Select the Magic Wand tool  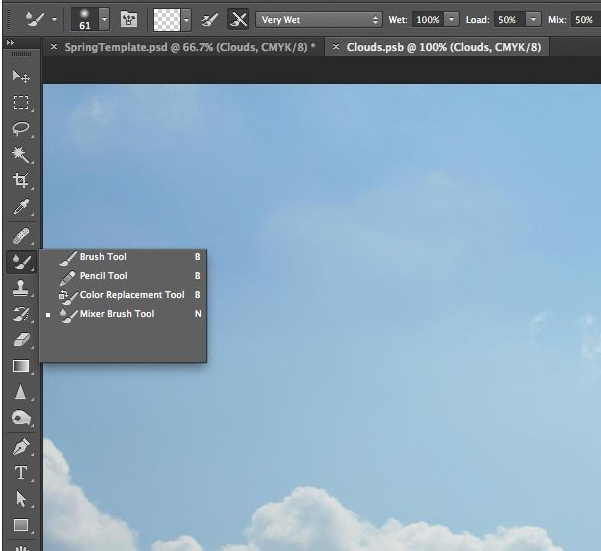21,155
